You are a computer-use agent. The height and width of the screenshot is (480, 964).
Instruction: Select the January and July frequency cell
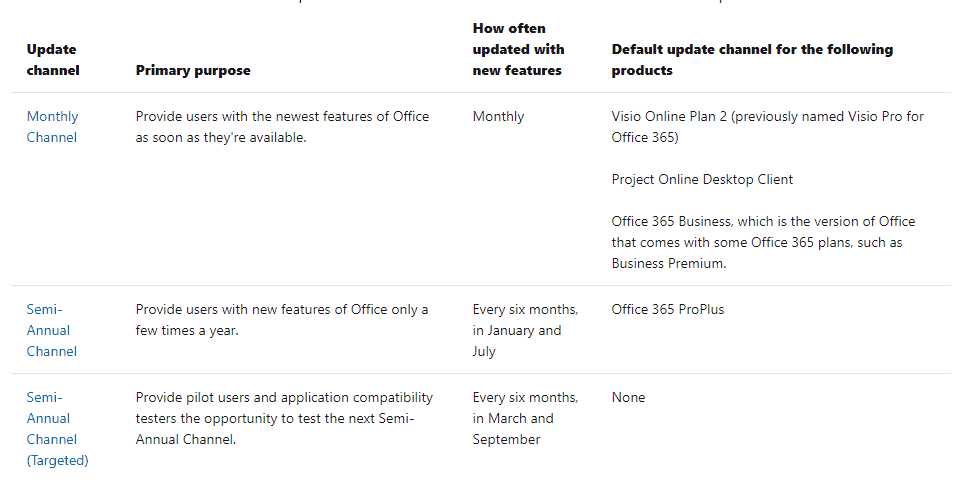pos(525,330)
